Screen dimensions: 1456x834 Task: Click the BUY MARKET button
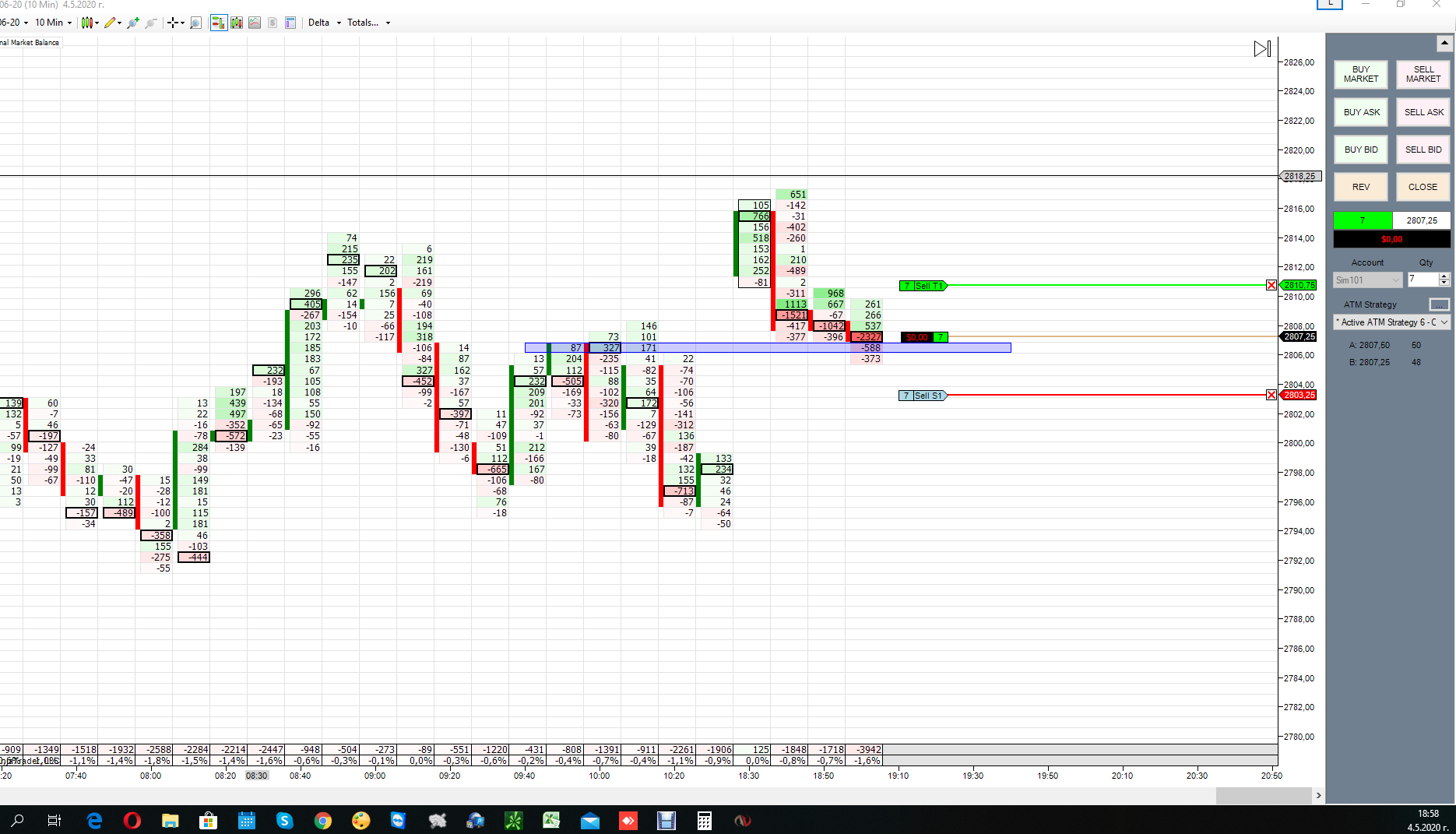1360,74
